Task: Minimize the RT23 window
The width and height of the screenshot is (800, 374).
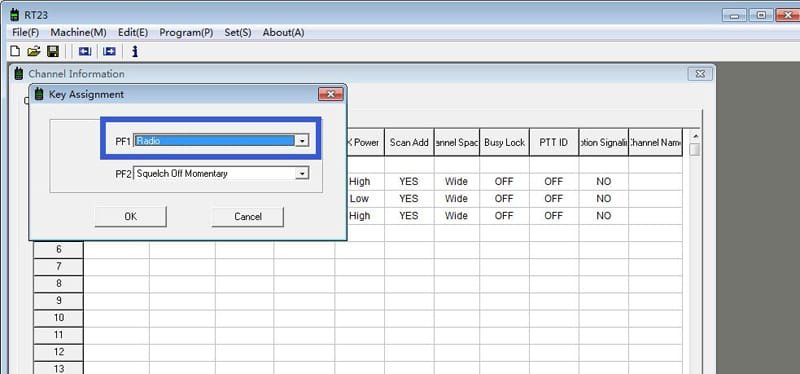Action: pyautogui.click(x=734, y=15)
